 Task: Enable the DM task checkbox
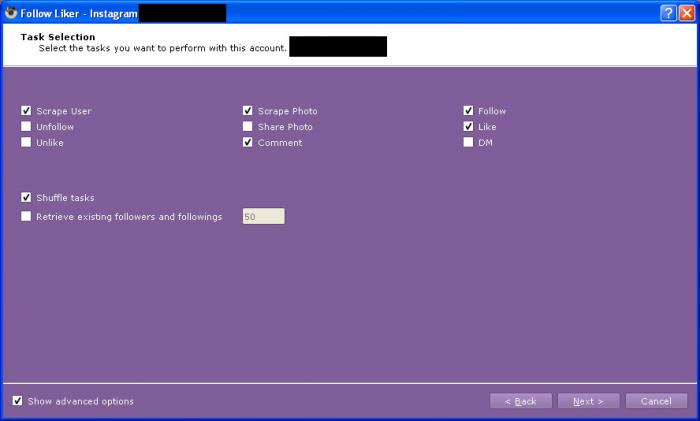[468, 142]
